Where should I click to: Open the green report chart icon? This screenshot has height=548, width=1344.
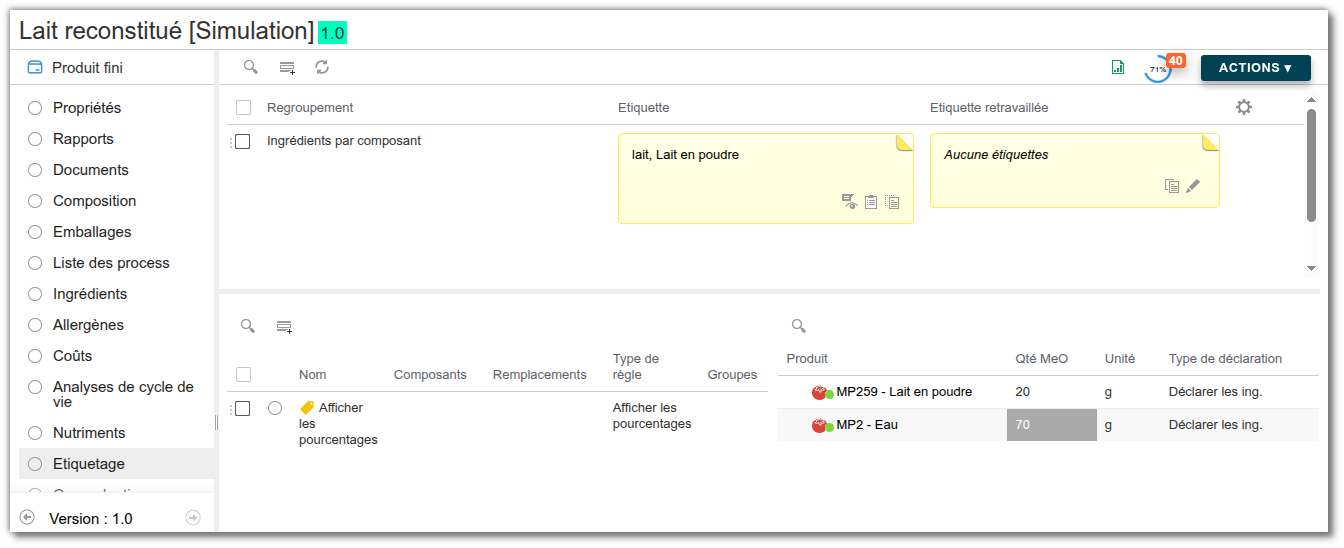(x=1118, y=67)
